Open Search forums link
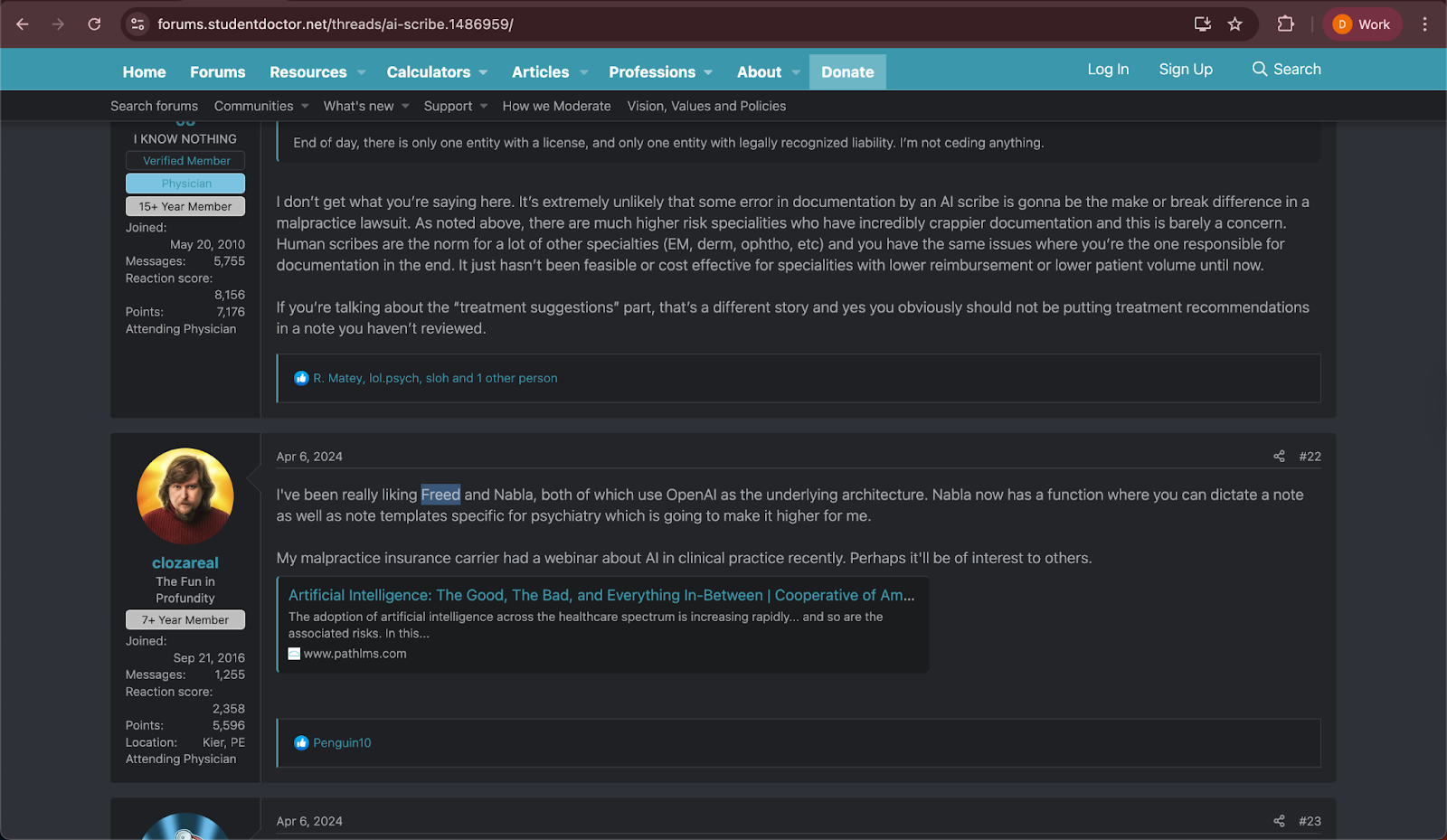This screenshot has width=1447, height=840. (154, 107)
